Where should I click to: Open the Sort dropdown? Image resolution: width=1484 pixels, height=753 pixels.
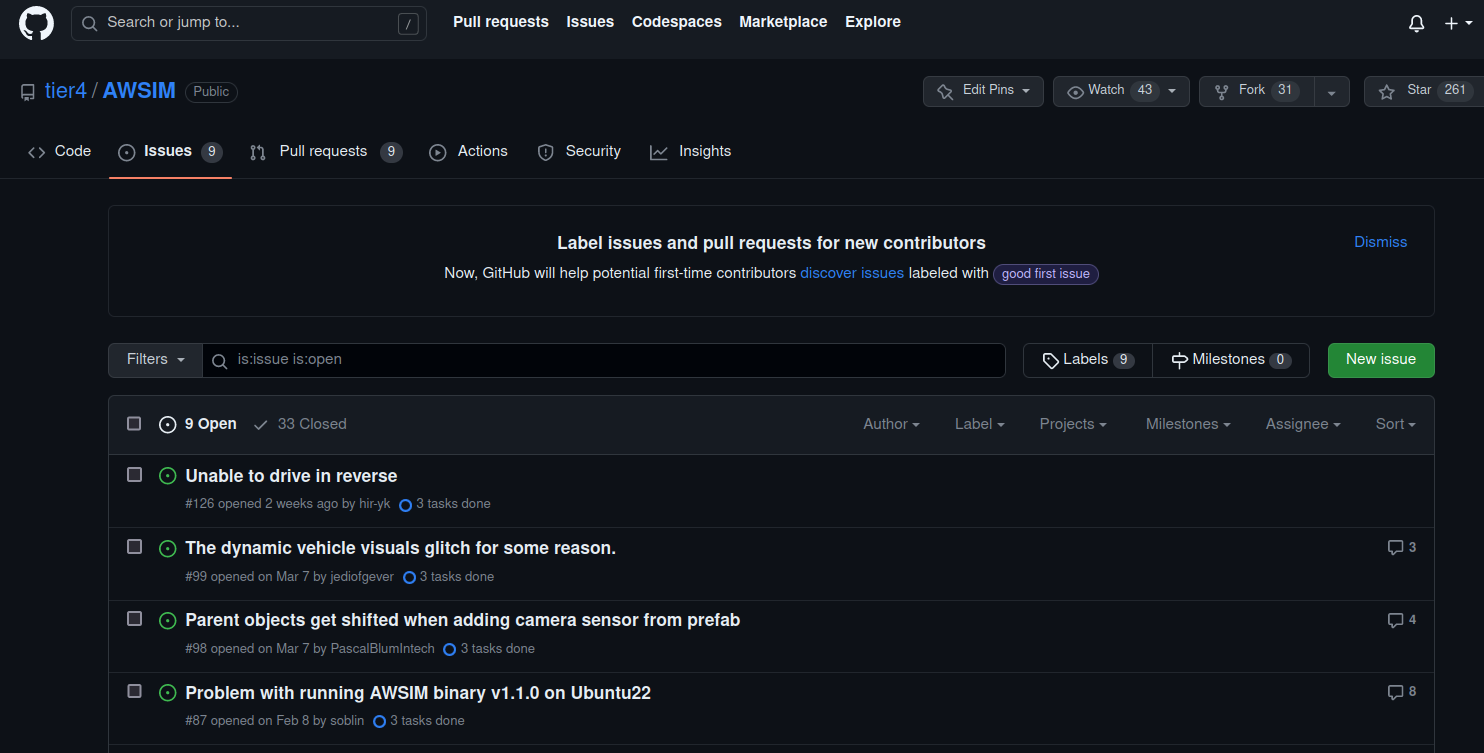[x=1395, y=424]
